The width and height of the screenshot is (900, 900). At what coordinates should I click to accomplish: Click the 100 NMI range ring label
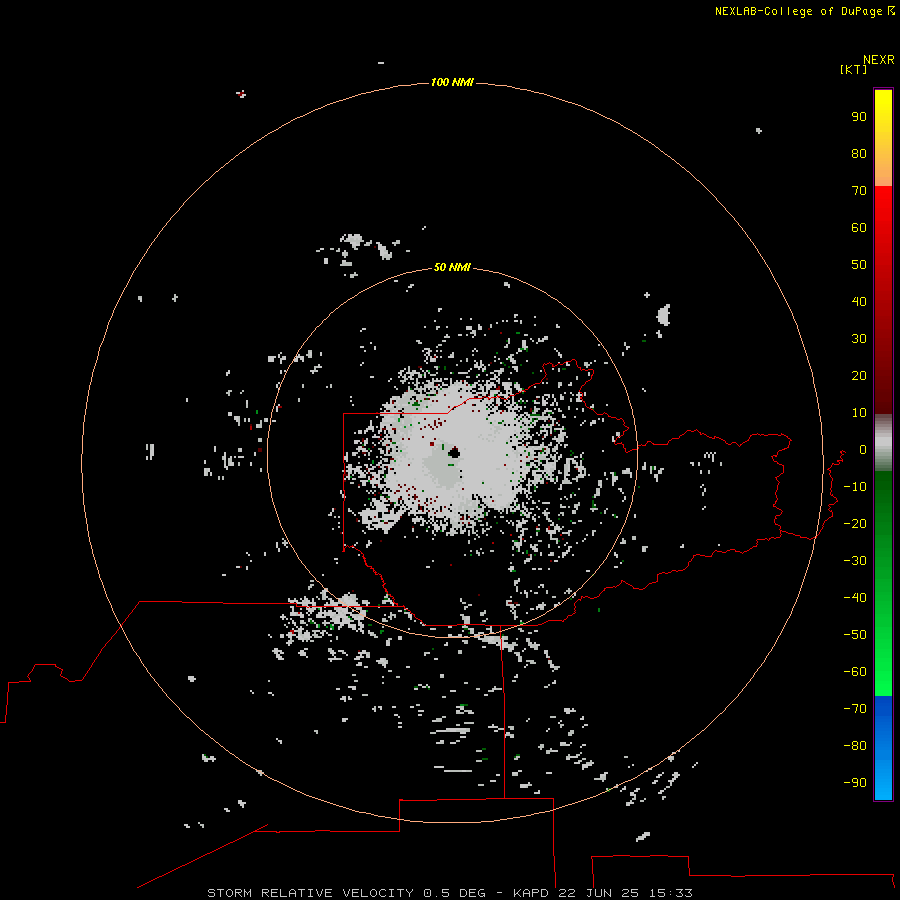pos(452,82)
